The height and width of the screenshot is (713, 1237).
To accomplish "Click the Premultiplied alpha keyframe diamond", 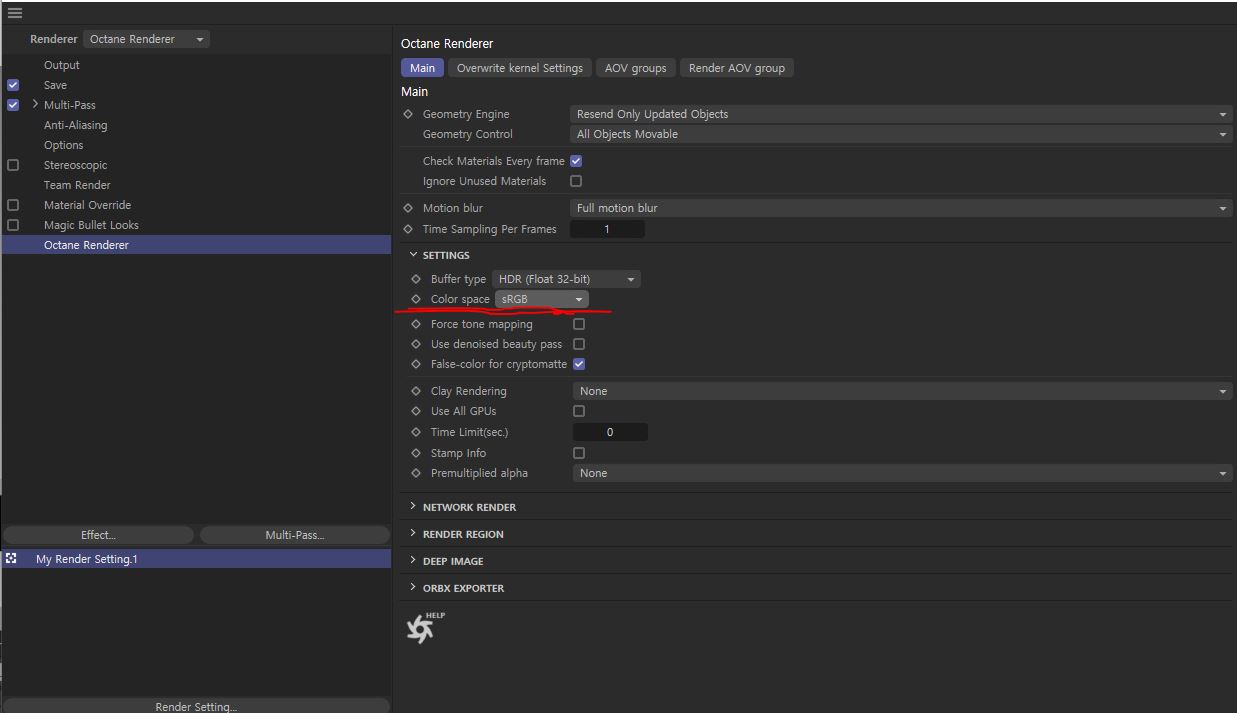I will [x=416, y=473].
